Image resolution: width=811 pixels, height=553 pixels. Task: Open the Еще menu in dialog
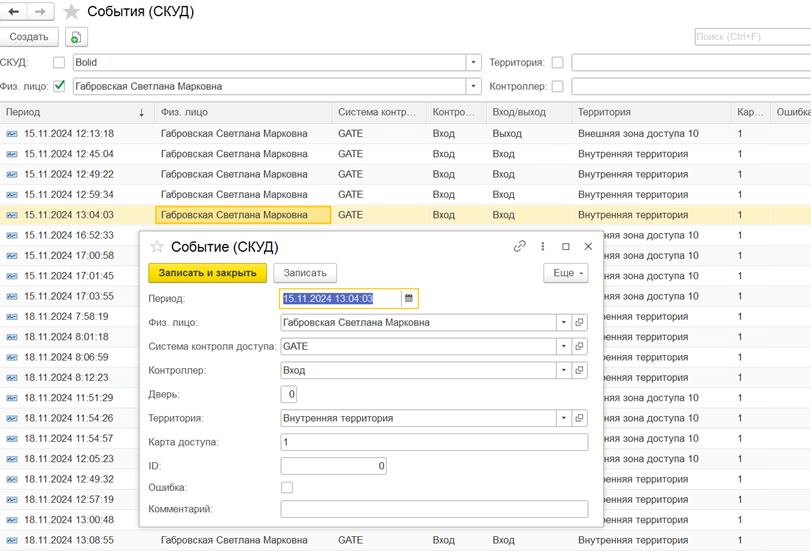click(x=565, y=272)
